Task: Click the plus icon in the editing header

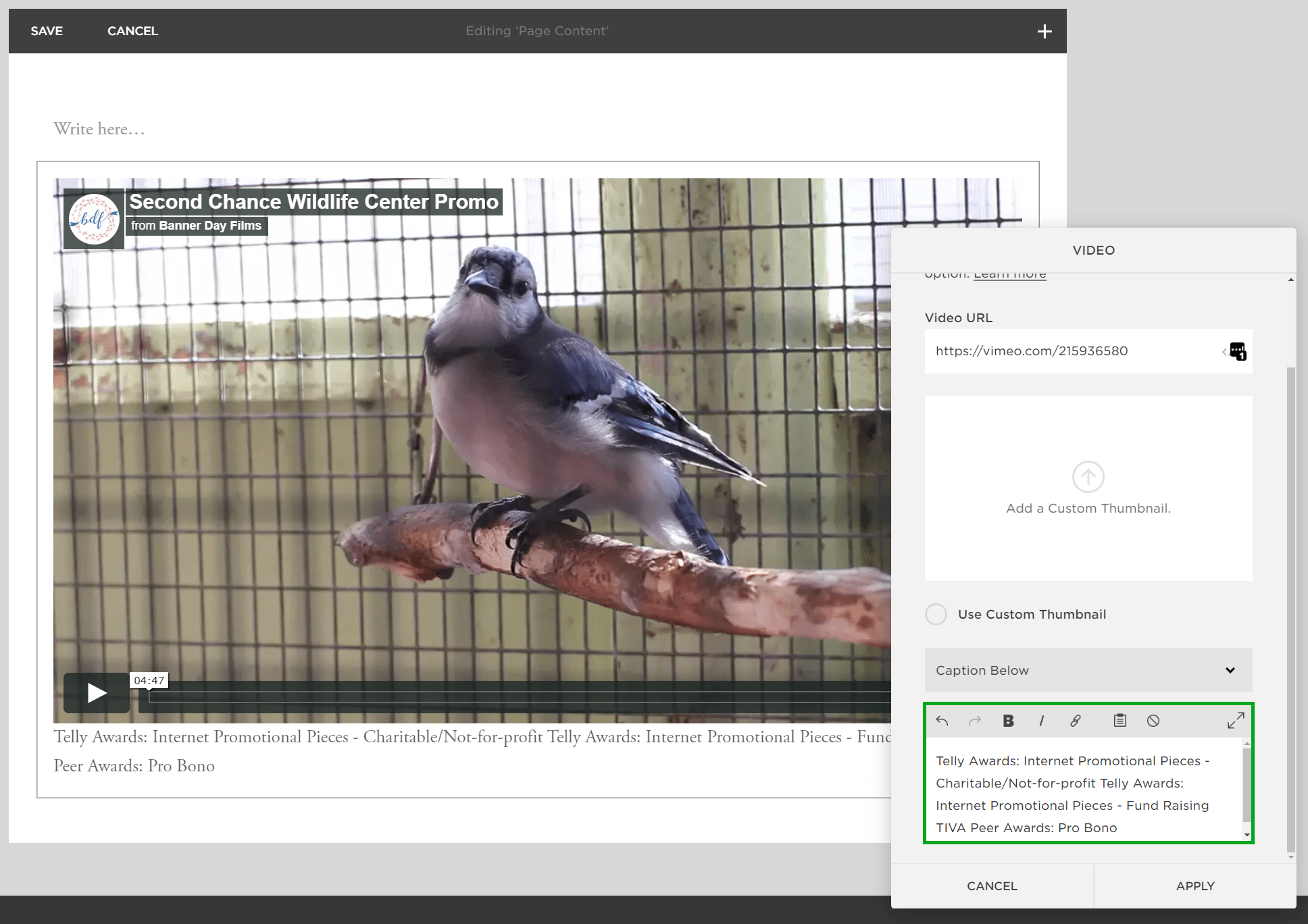Action: (1045, 31)
